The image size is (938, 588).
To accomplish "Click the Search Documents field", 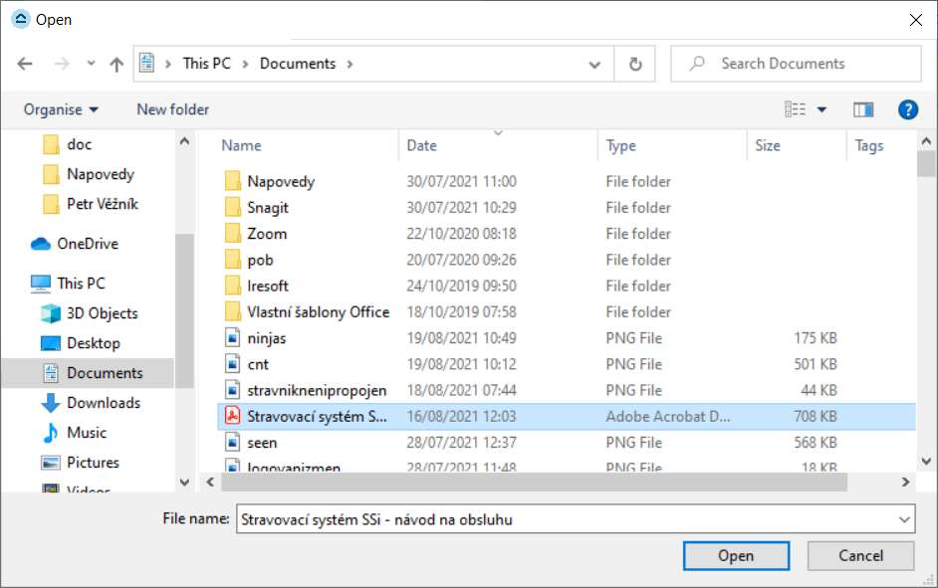I will point(796,63).
